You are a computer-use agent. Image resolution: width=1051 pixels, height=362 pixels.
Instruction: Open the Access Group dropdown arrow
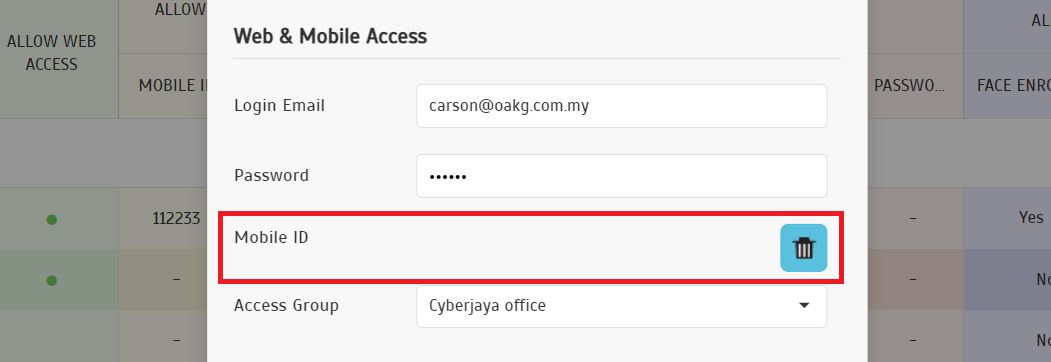(804, 306)
